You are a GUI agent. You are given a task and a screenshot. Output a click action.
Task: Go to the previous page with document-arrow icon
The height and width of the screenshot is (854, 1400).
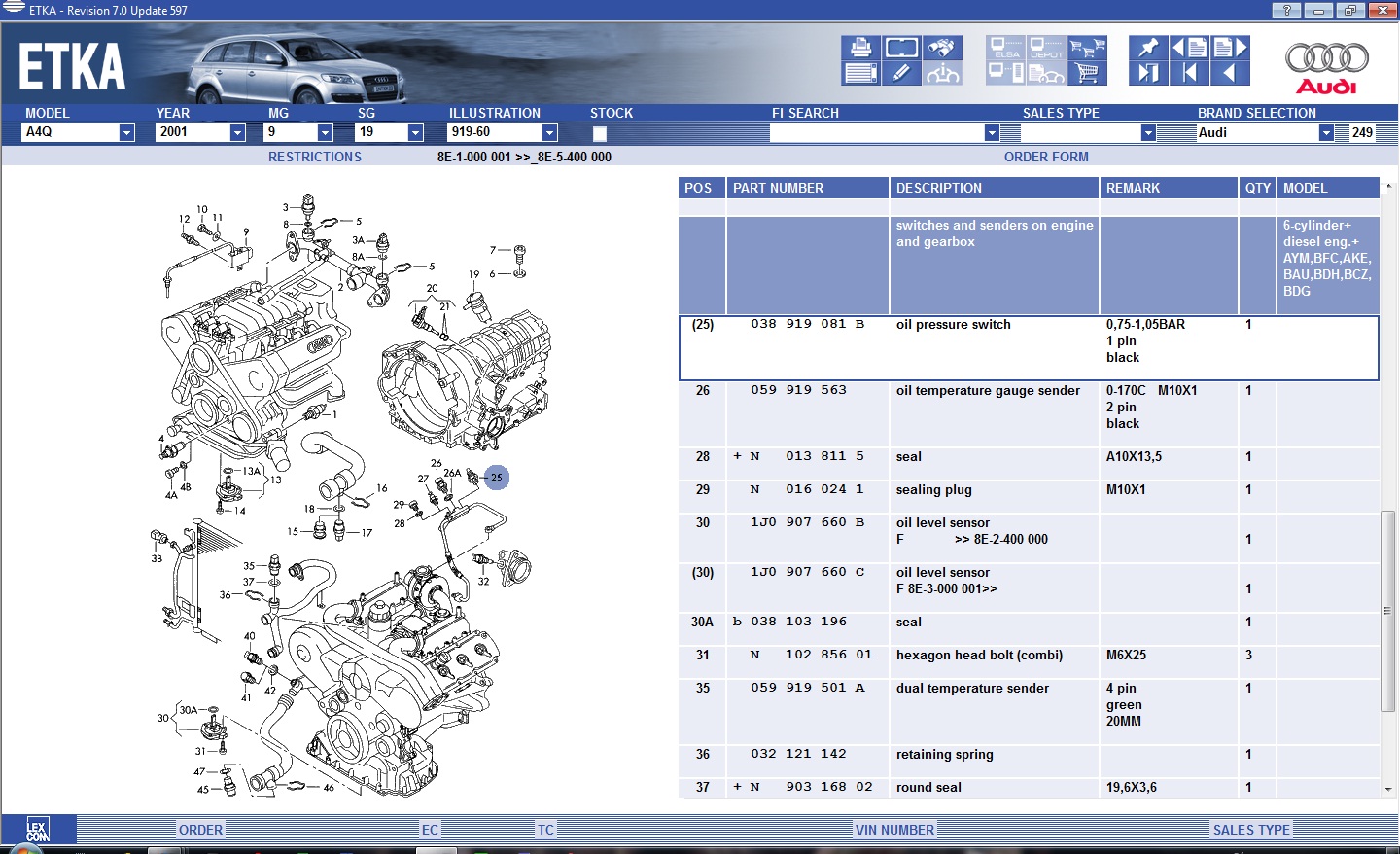[1189, 48]
